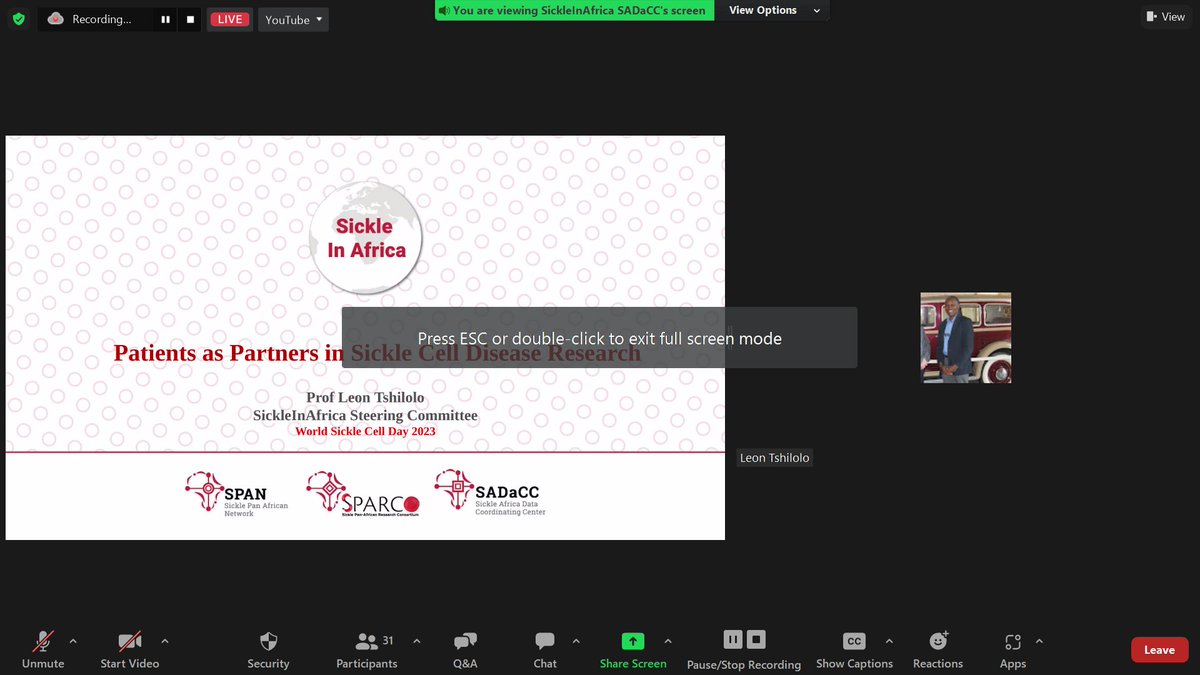Click 'SickleInAfrica Steering Committee' text

click(365, 415)
